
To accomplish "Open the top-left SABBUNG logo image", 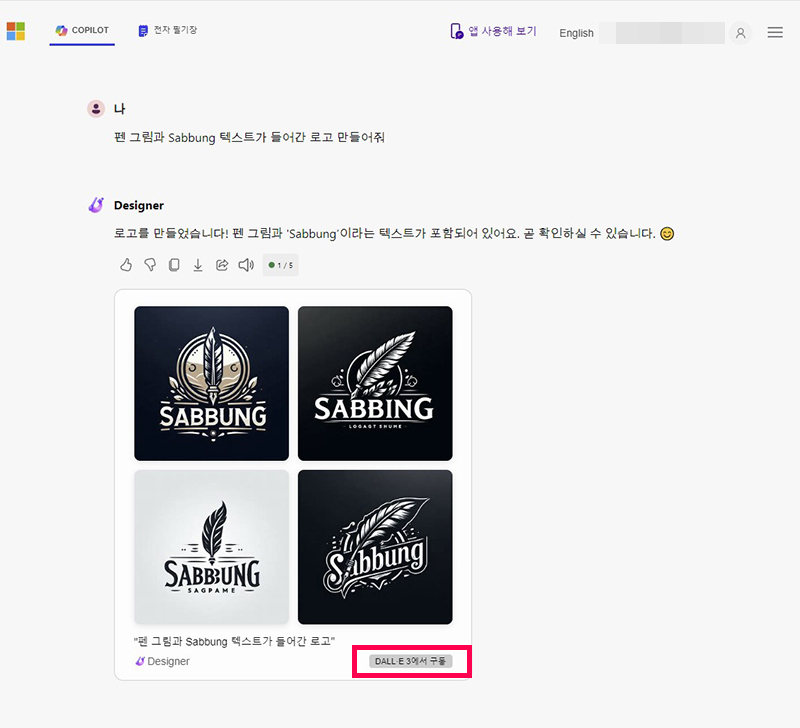I will 212,384.
